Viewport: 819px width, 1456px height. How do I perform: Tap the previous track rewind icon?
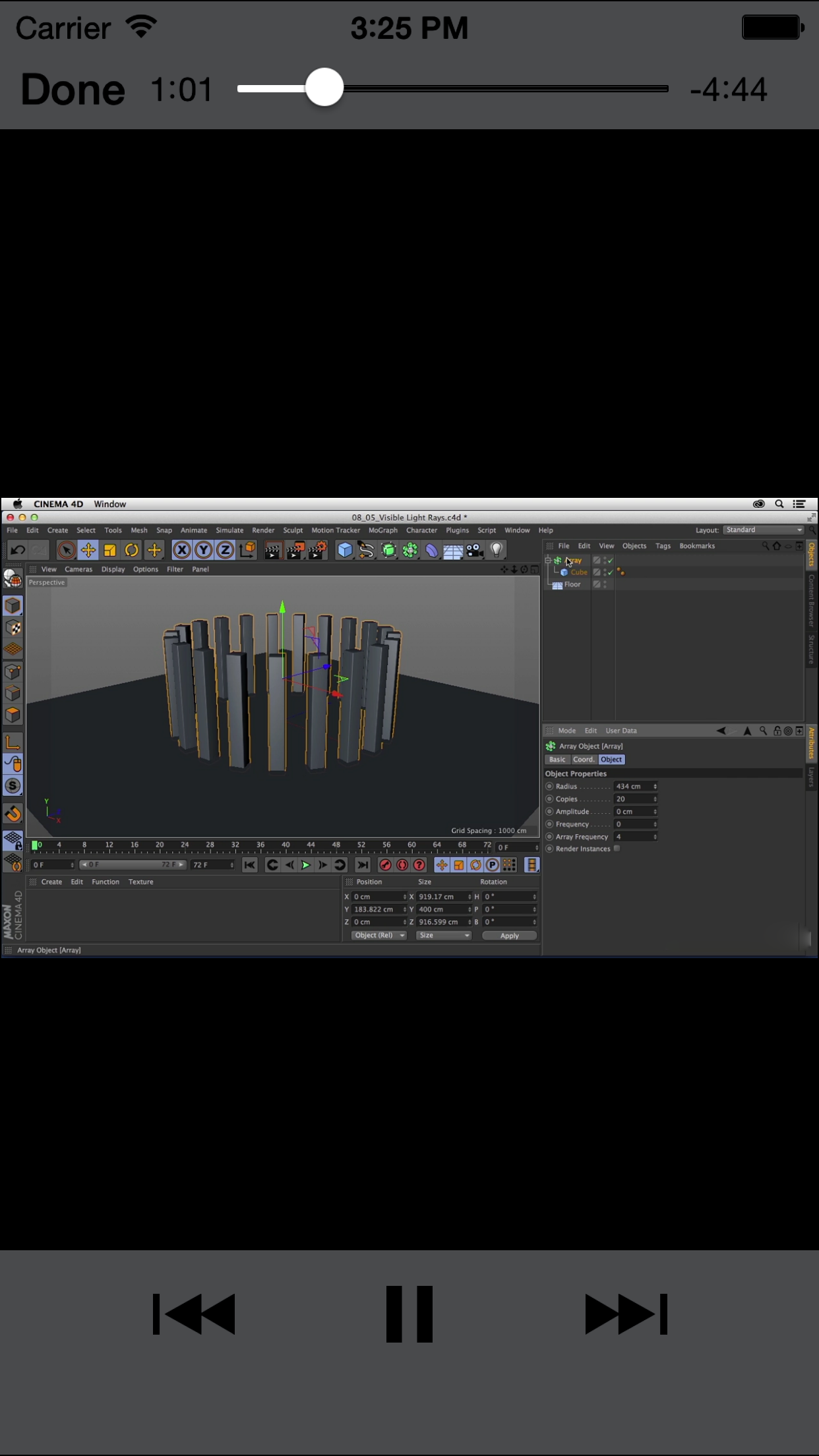coord(194,1314)
